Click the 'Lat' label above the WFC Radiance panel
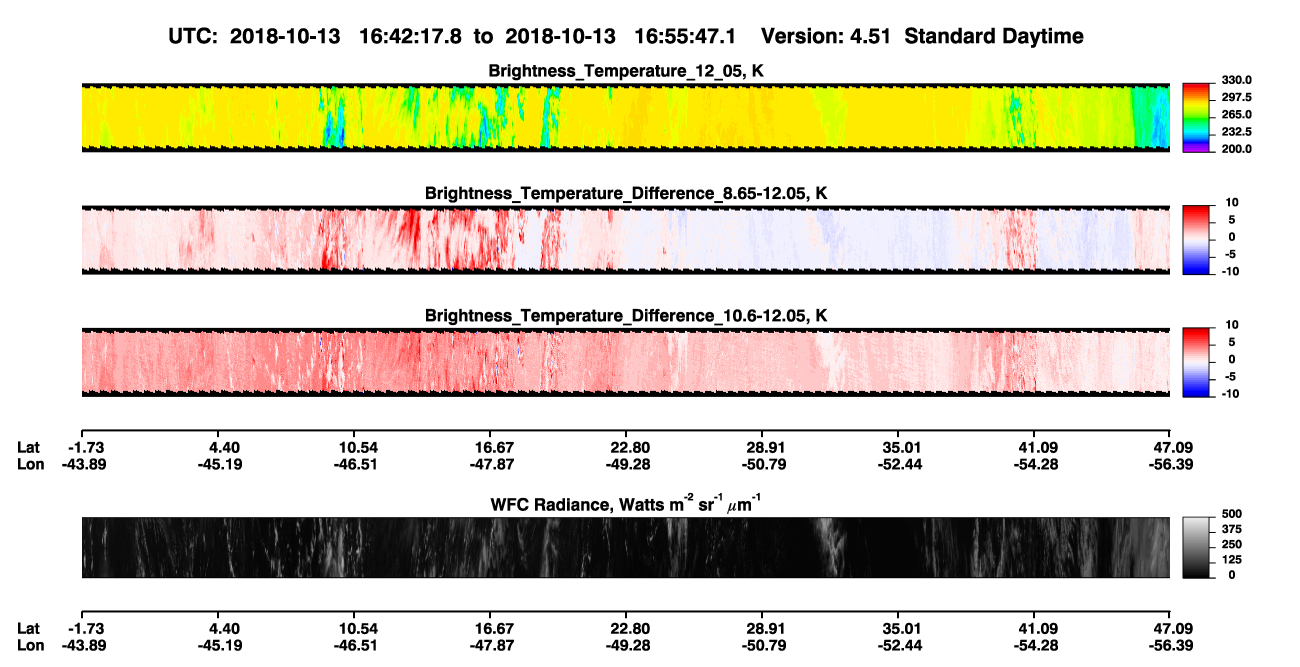Image resolution: width=1300 pixels, height=667 pixels. point(28,446)
